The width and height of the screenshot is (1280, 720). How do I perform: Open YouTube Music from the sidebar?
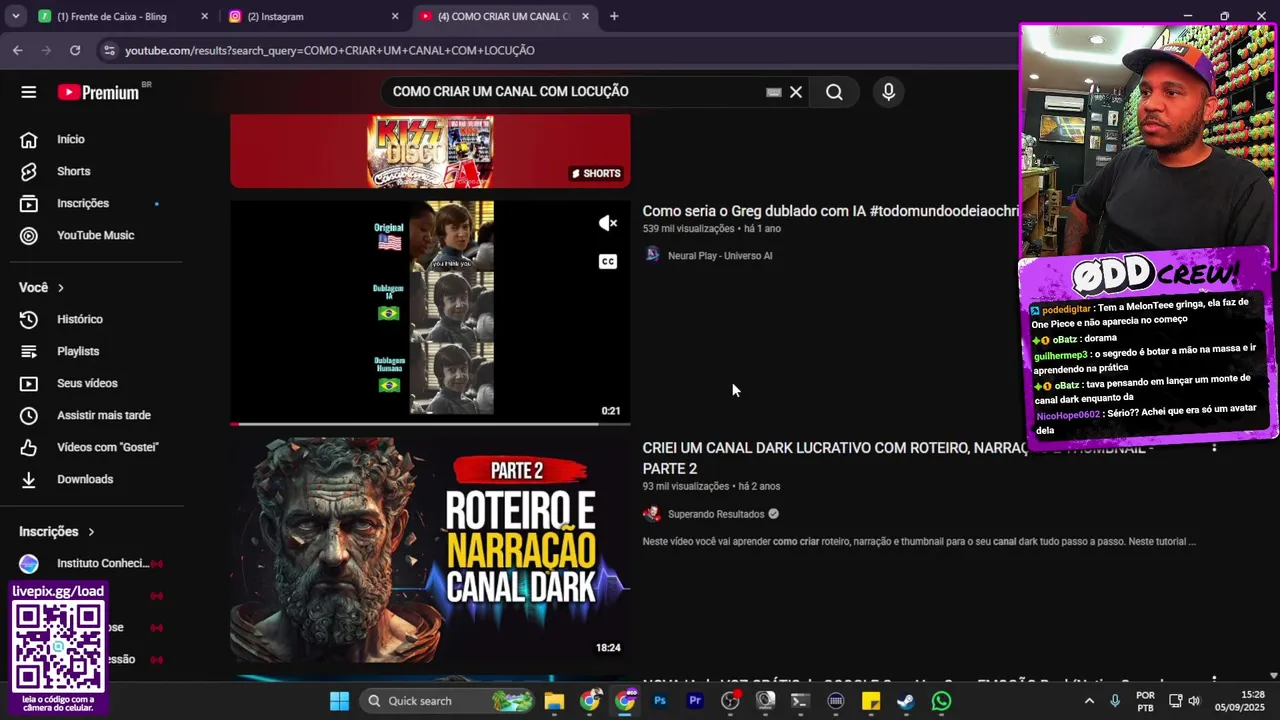[x=94, y=235]
